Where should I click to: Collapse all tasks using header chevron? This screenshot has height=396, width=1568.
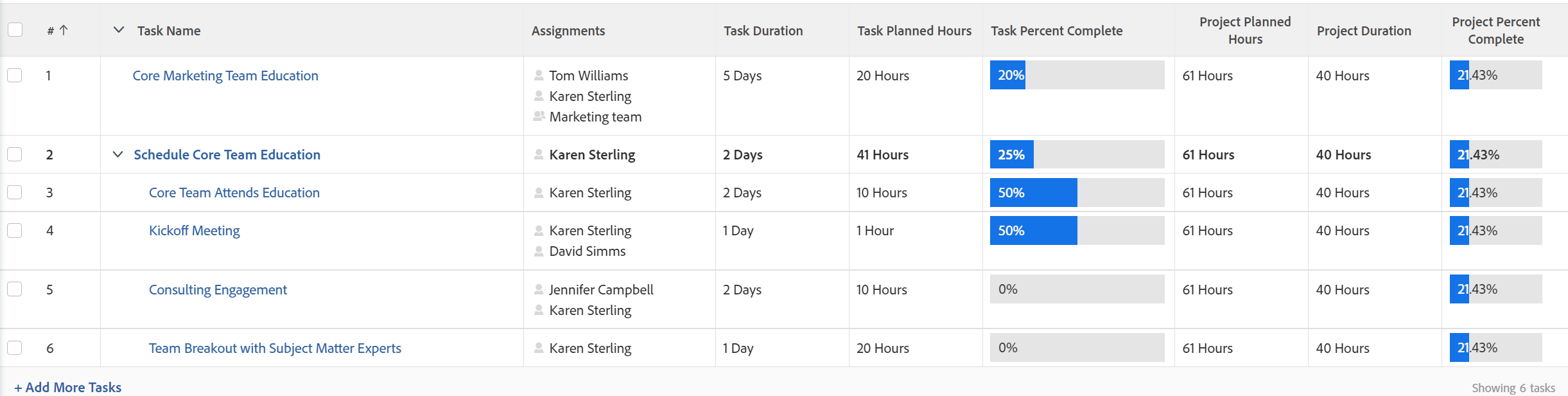point(118,30)
